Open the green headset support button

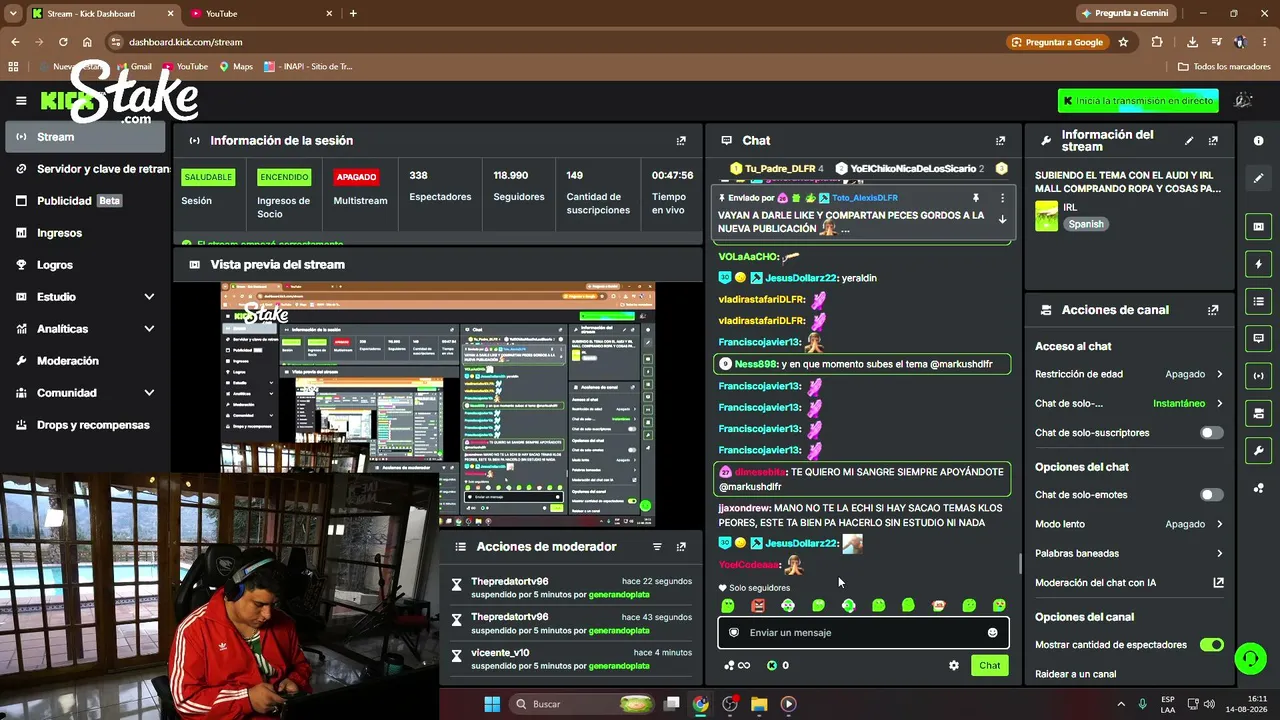(x=1250, y=658)
